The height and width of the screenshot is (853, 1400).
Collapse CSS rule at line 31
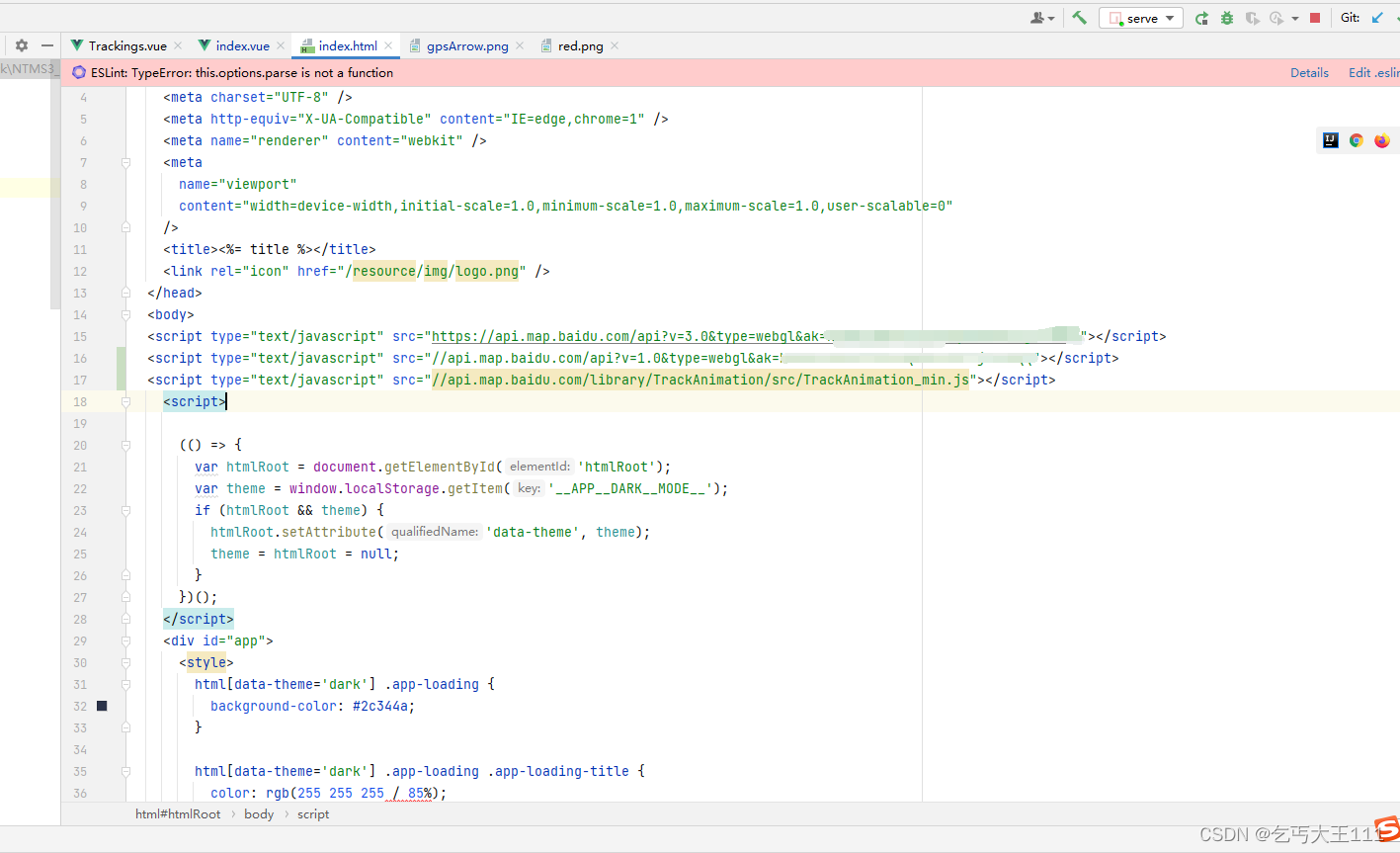(125, 684)
